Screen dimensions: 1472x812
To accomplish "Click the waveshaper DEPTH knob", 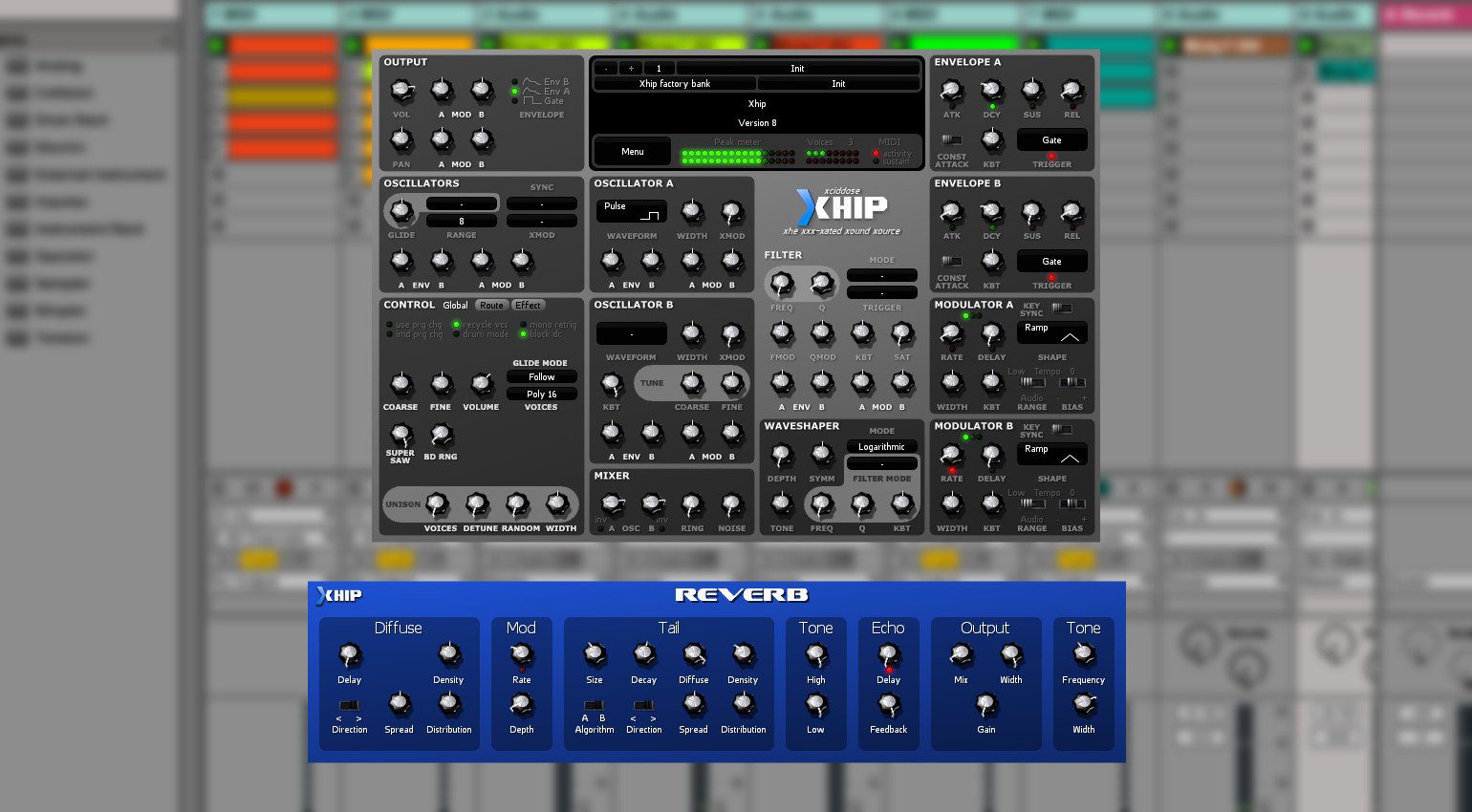I will pos(782,455).
